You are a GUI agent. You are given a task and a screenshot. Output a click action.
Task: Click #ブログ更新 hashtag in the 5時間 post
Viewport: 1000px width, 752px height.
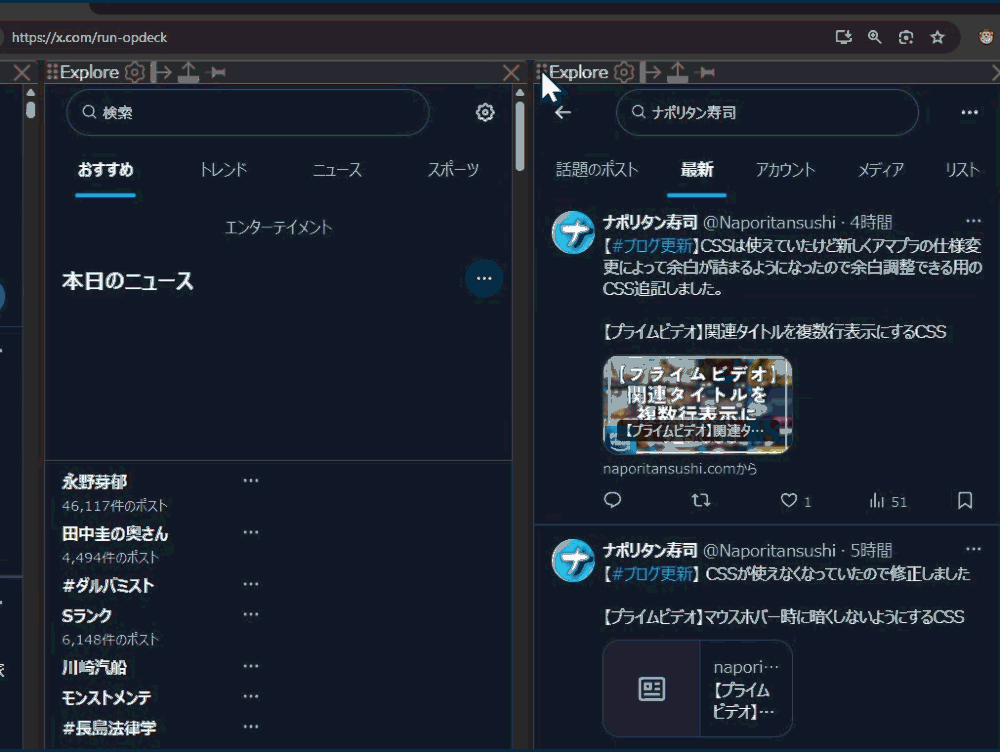point(652,573)
